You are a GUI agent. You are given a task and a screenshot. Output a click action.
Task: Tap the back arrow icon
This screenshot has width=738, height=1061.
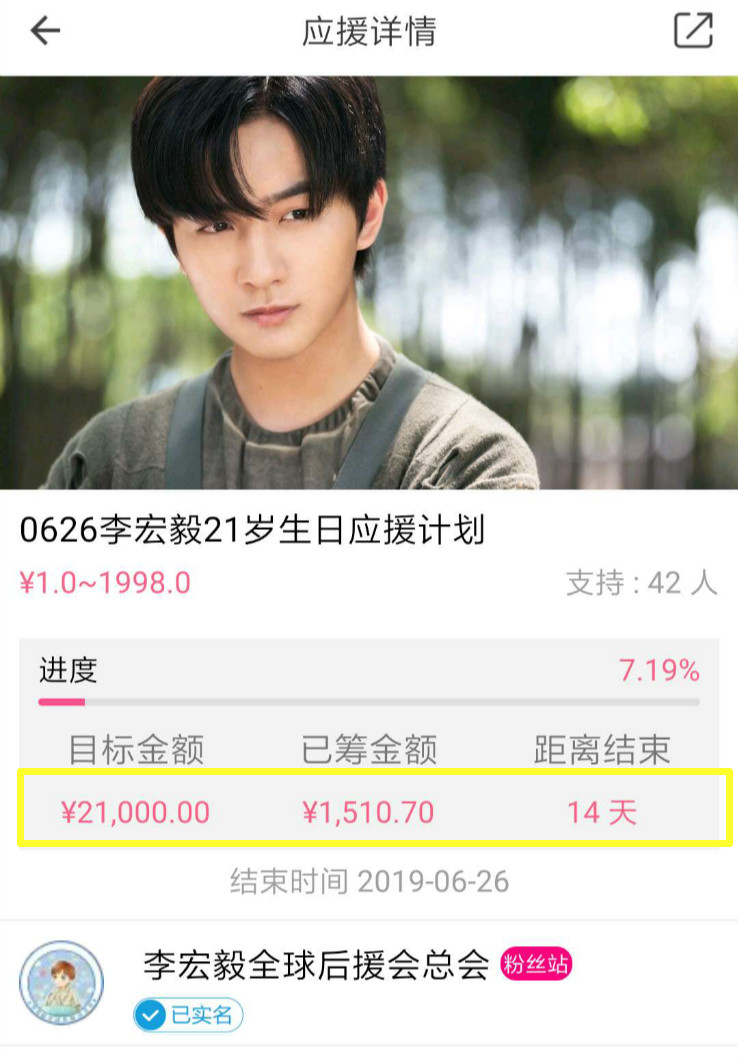pyautogui.click(x=45, y=30)
